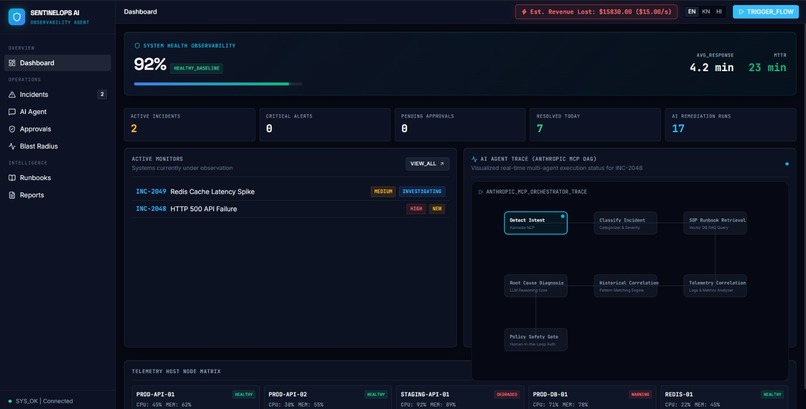Select the Telemetry Correlation node
Image resolution: width=806 pixels, height=409 pixels.
715,286
